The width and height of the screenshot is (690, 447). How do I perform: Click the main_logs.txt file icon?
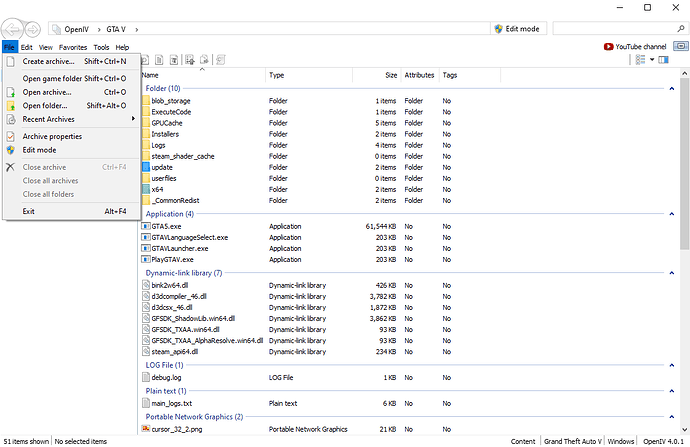point(146,403)
